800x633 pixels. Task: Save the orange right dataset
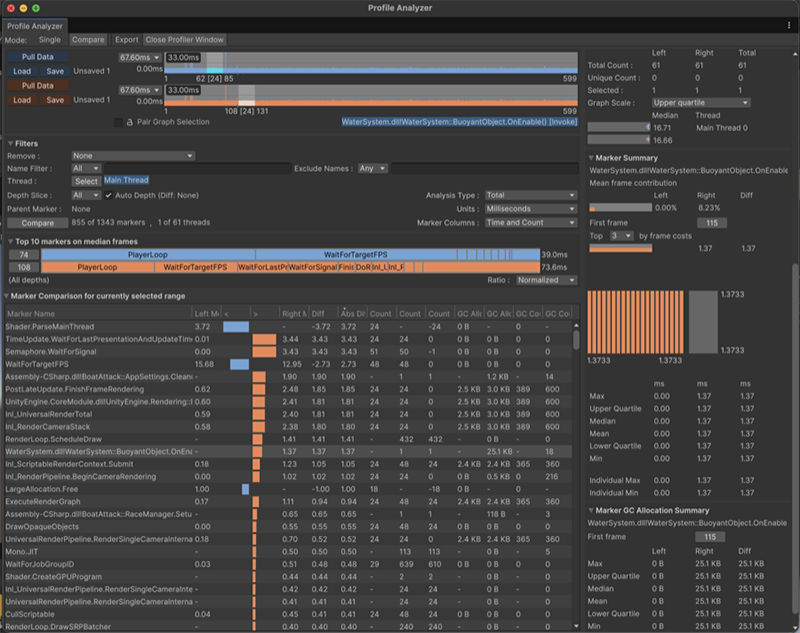(x=55, y=100)
